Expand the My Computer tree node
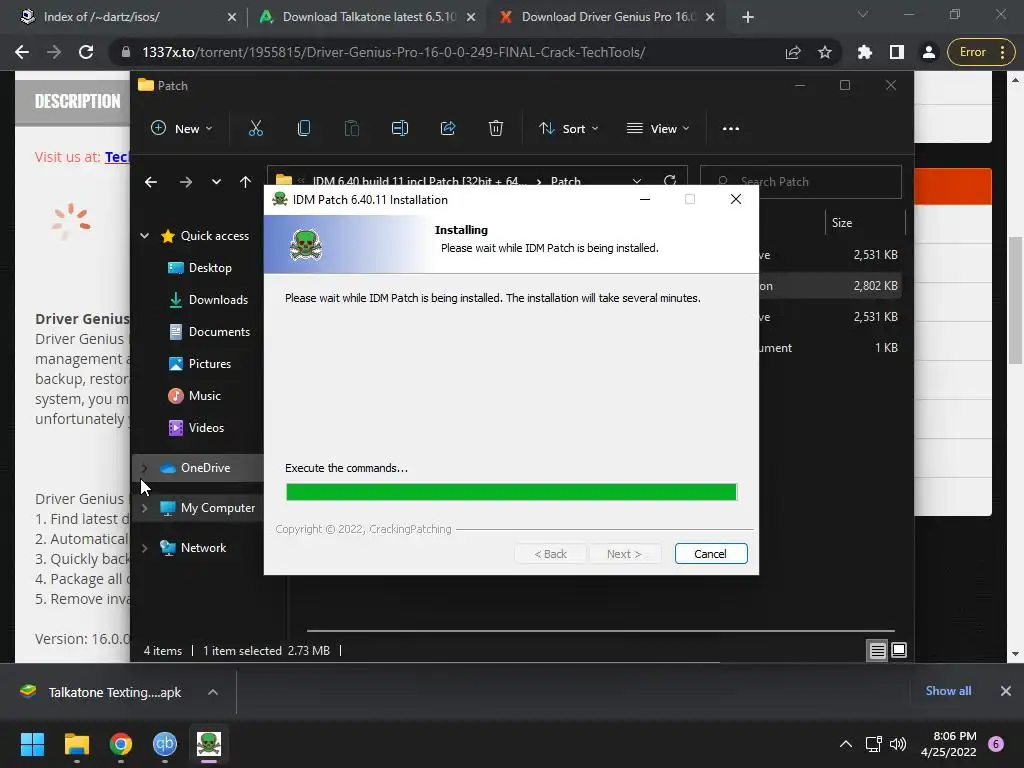 pyautogui.click(x=144, y=508)
